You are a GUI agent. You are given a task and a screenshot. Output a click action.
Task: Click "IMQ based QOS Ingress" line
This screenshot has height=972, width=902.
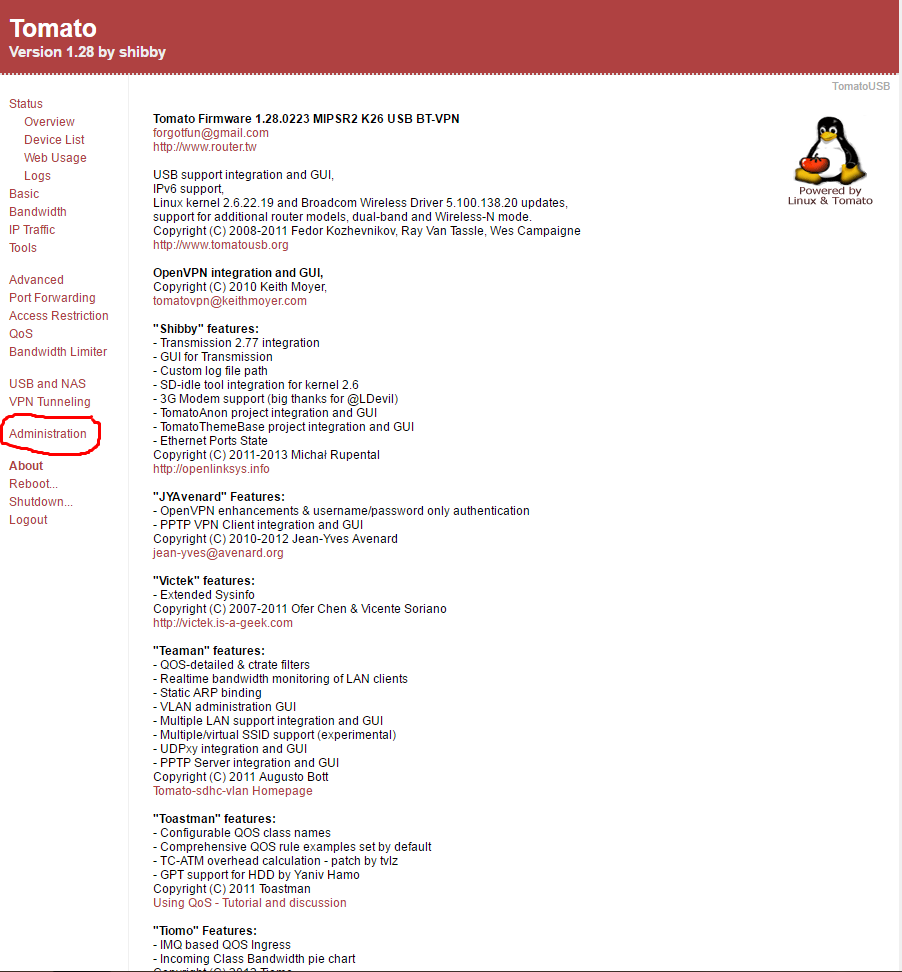[x=222, y=945]
